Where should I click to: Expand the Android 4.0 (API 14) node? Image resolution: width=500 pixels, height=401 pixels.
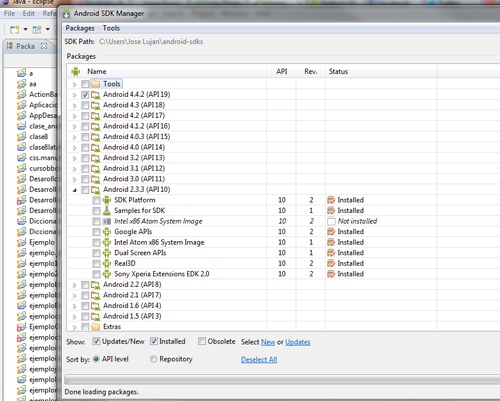click(75, 148)
